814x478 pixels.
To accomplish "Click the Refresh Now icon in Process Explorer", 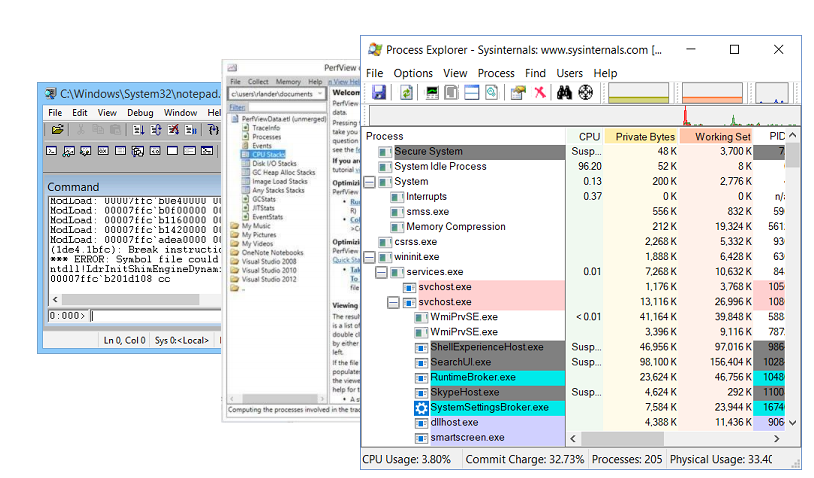I will click(406, 93).
